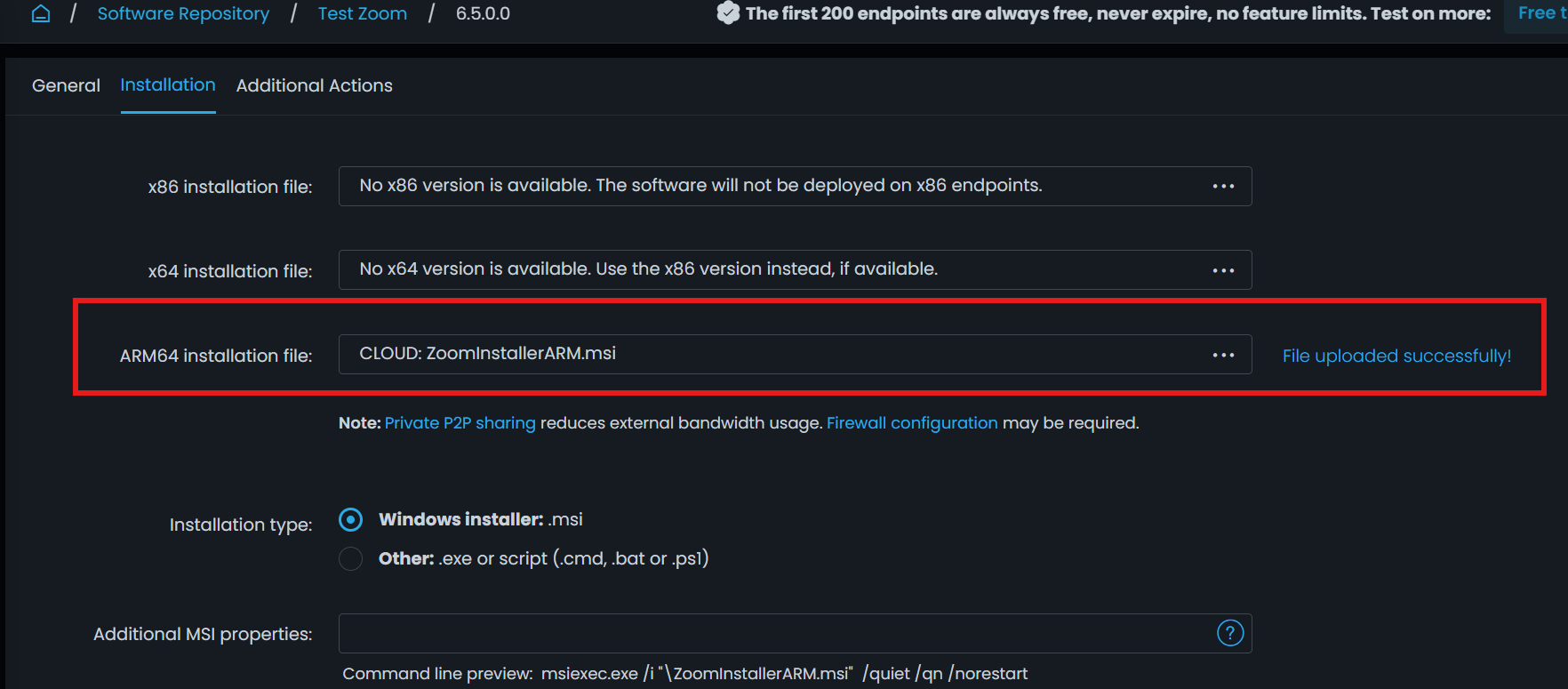Open x86 installation file options menu
Viewport: 1568px width, 689px height.
[1223, 187]
